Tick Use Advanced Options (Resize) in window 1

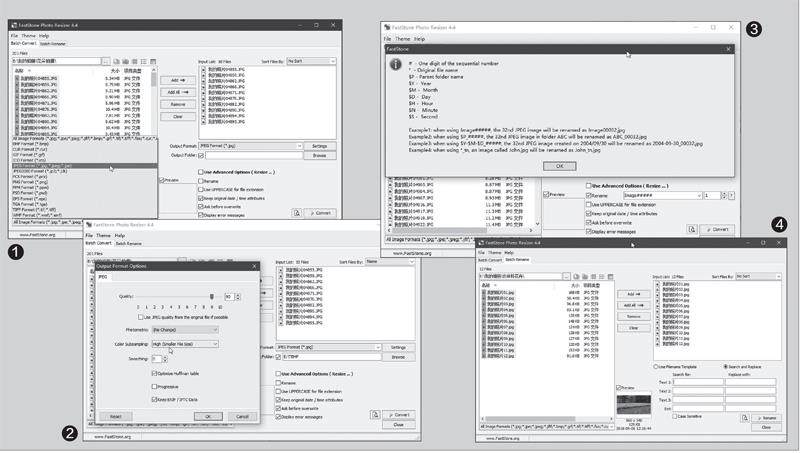201,172
